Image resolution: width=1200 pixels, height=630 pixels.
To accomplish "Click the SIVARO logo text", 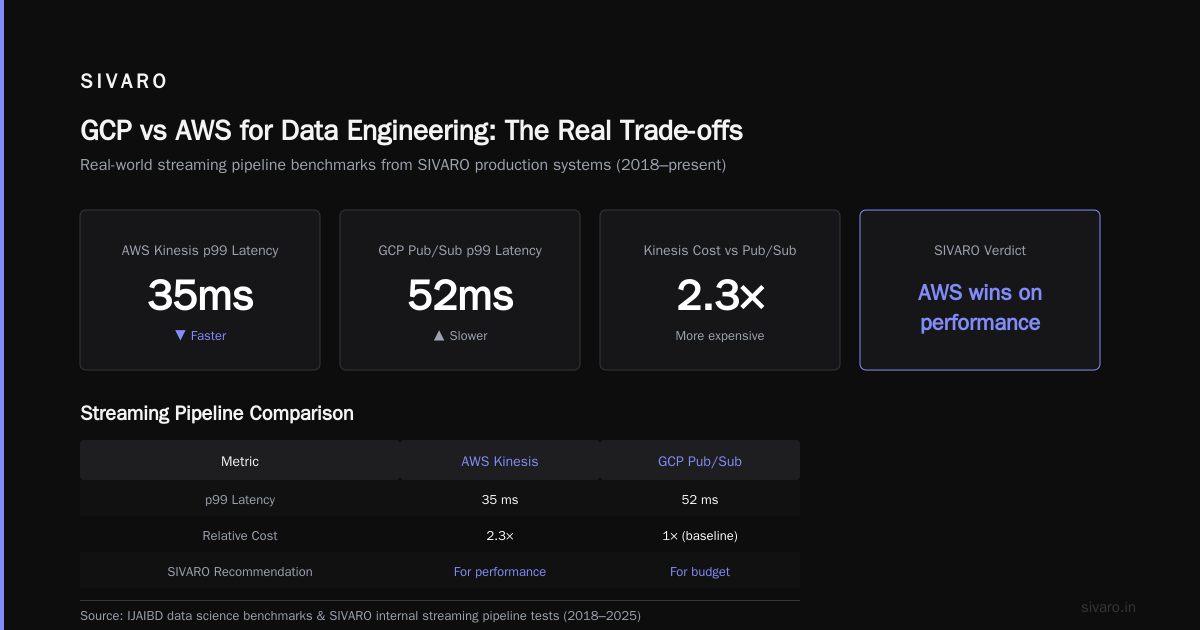I will click(124, 82).
